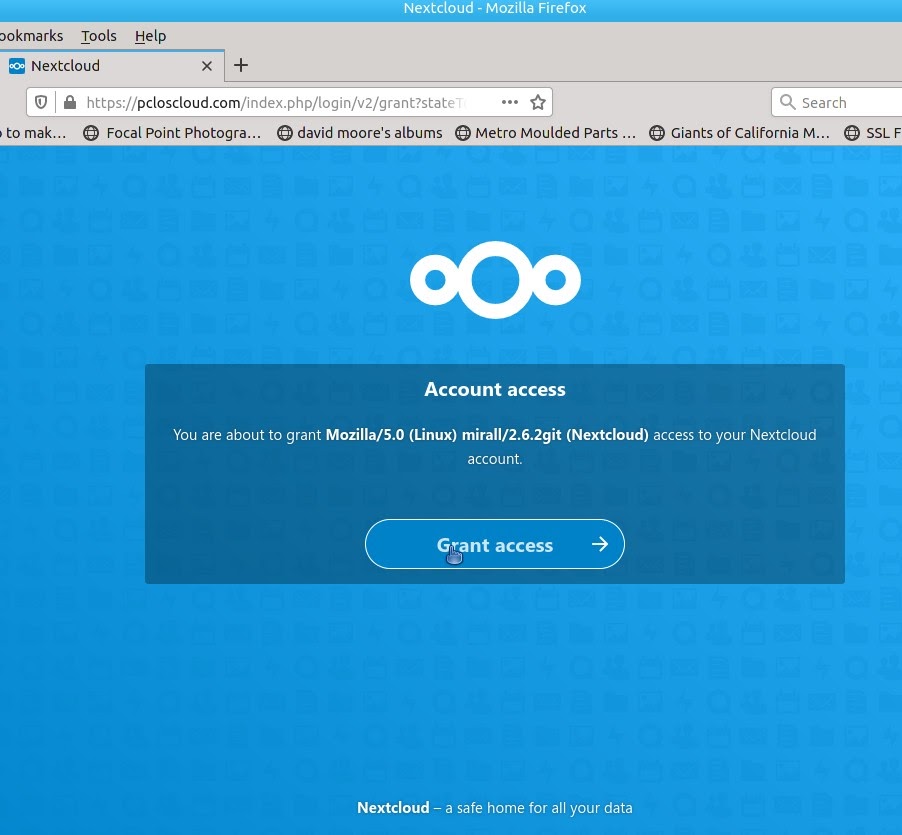
Task: Open page actions three-dot menu
Action: click(x=510, y=102)
